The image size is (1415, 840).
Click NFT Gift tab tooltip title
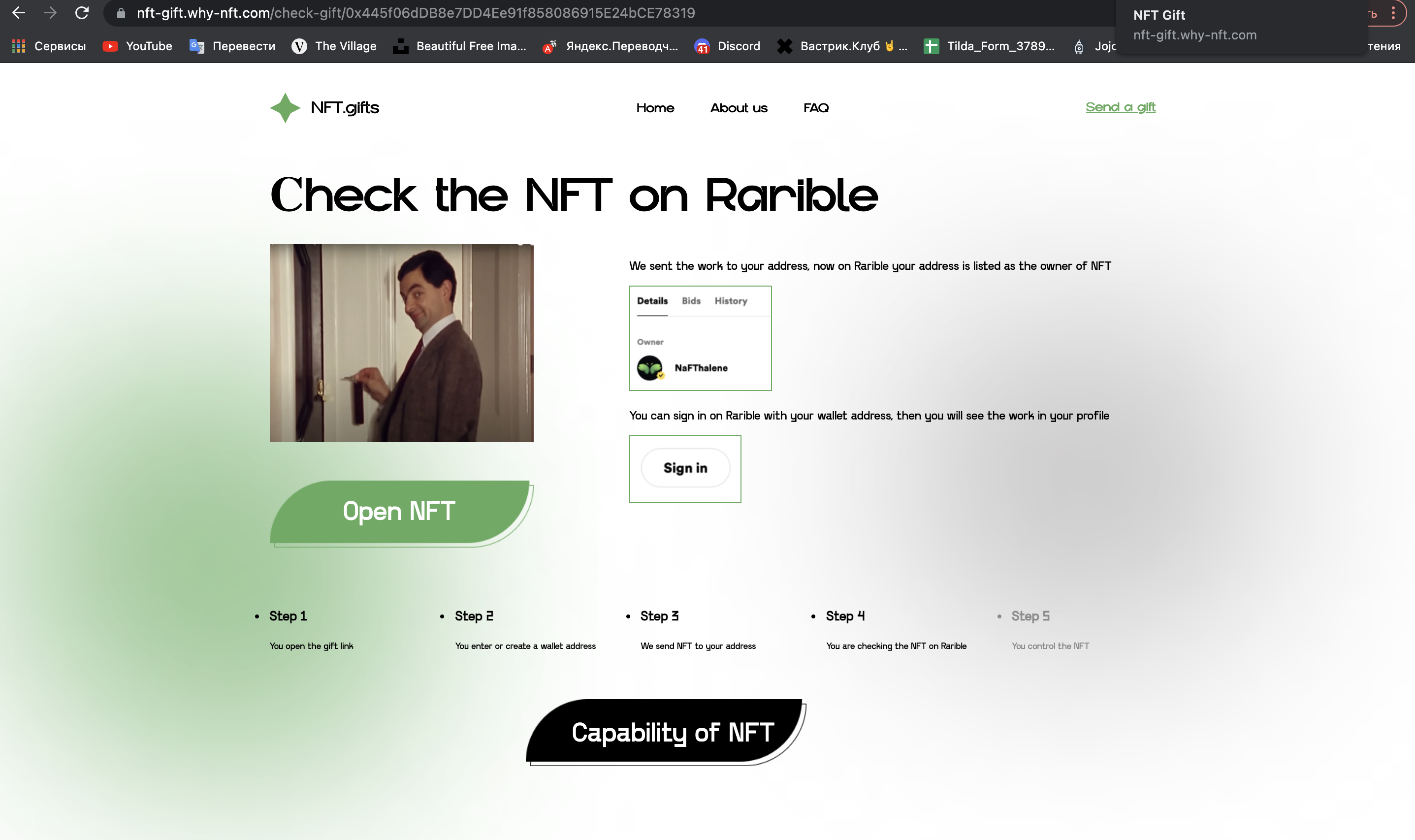click(1158, 15)
